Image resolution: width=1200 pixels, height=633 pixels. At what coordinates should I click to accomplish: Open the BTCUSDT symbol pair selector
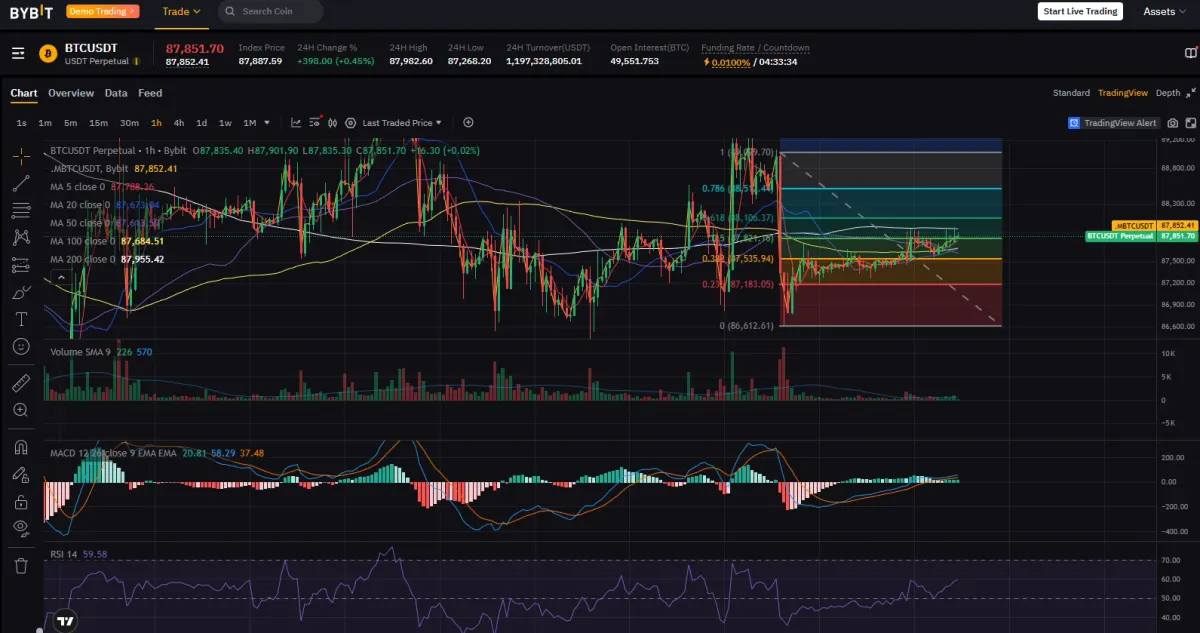pos(91,47)
